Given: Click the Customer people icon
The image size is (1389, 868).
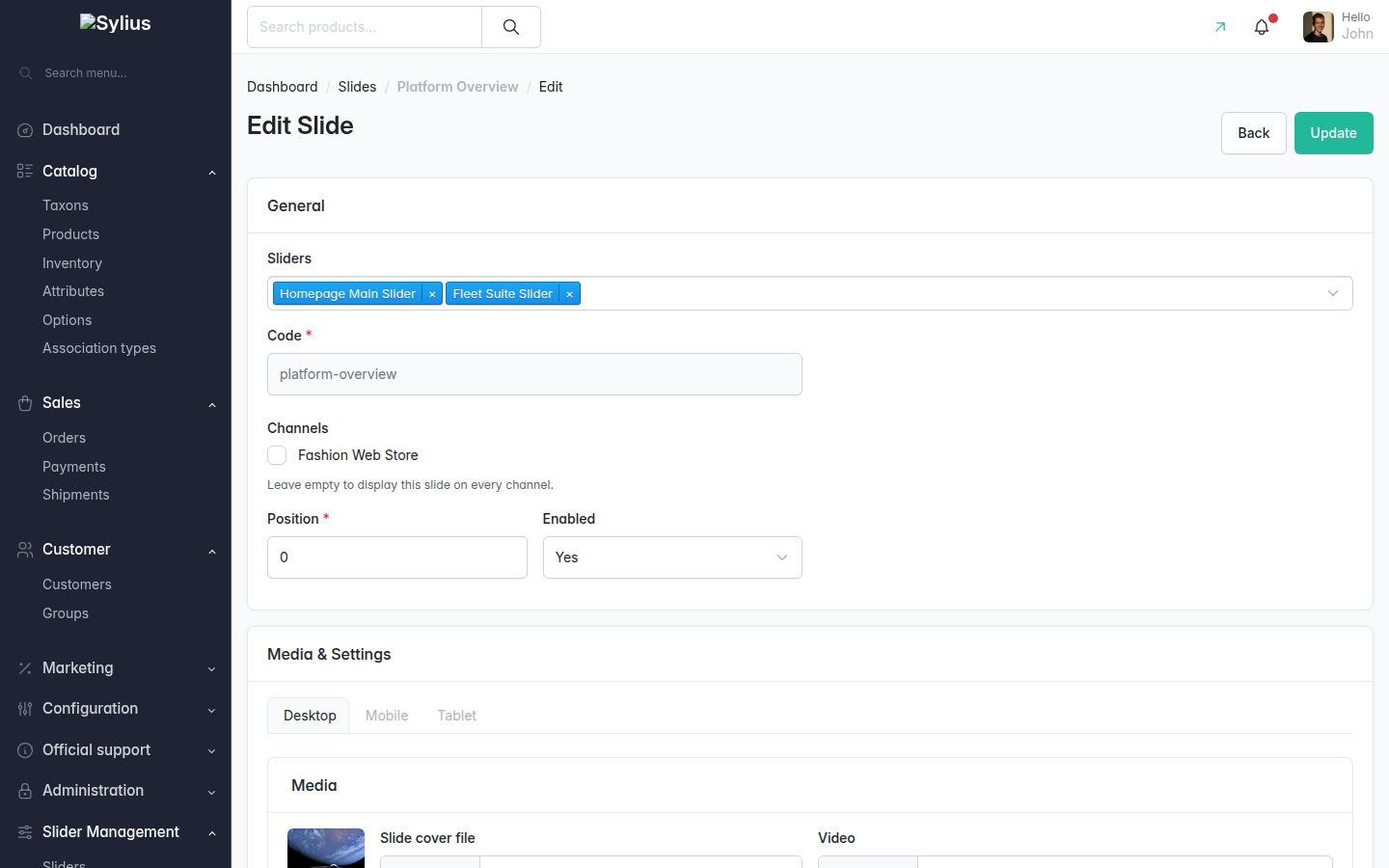Looking at the screenshot, I should (25, 550).
